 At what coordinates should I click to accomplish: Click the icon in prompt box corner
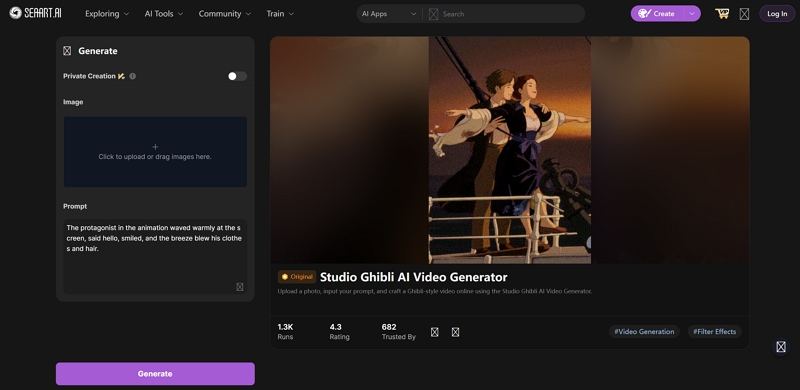[x=240, y=287]
